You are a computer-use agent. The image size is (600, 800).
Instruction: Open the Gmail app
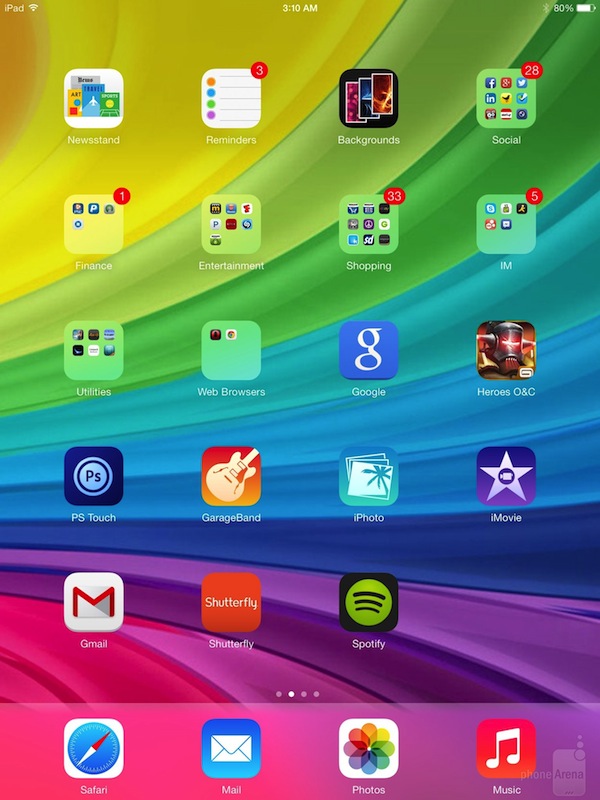click(93, 603)
